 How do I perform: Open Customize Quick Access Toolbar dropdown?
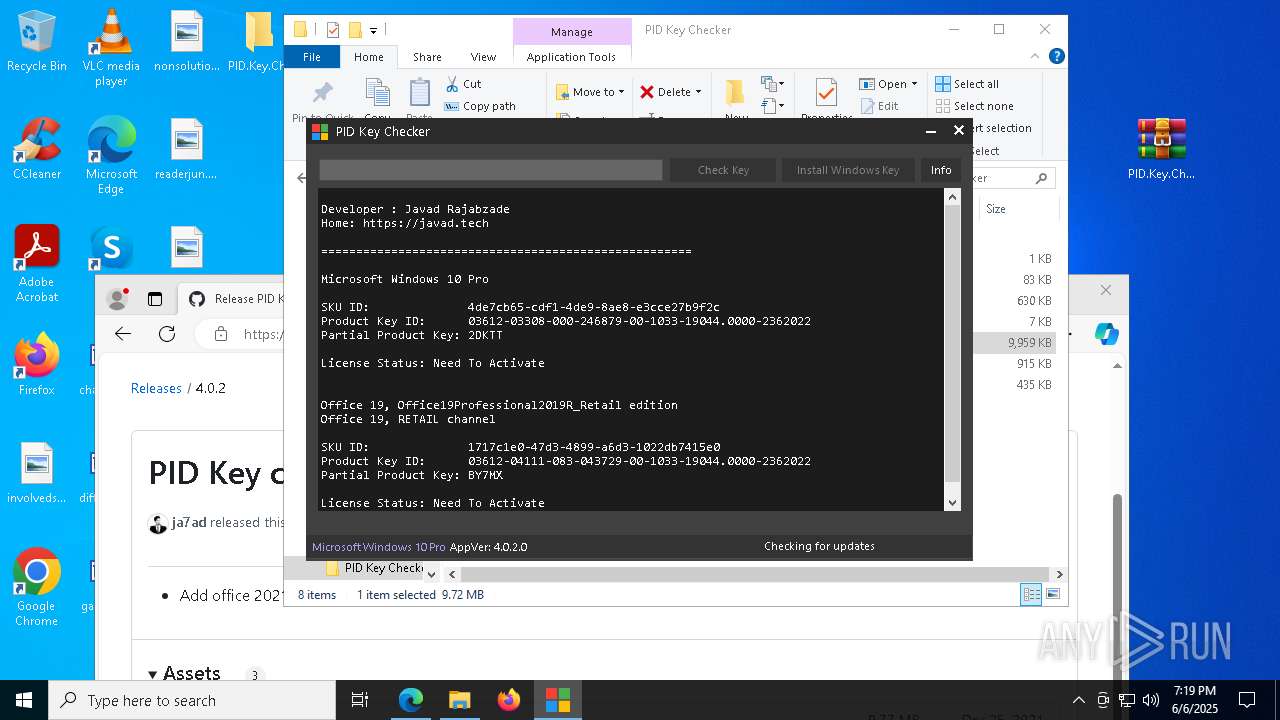point(373,30)
